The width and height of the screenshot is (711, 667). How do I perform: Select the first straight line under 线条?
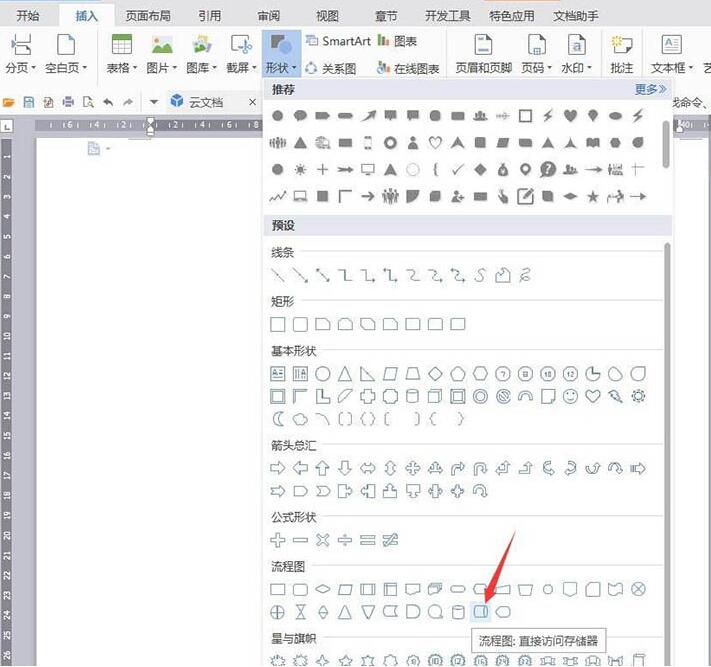coord(278,275)
